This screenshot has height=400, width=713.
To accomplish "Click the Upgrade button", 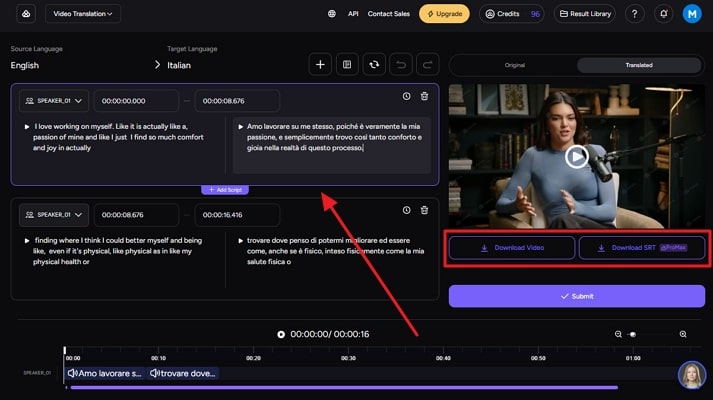I will [x=444, y=14].
